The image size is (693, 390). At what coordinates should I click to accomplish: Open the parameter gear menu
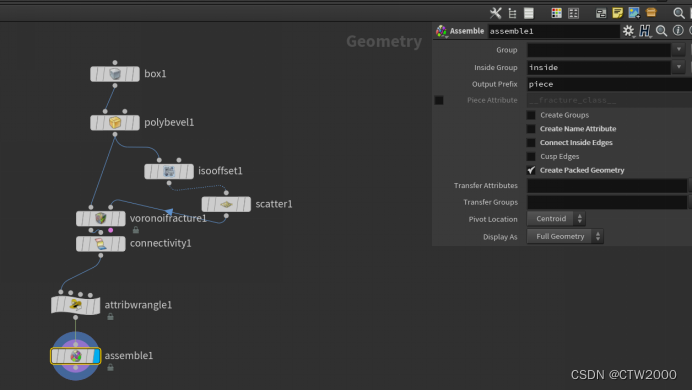628,31
